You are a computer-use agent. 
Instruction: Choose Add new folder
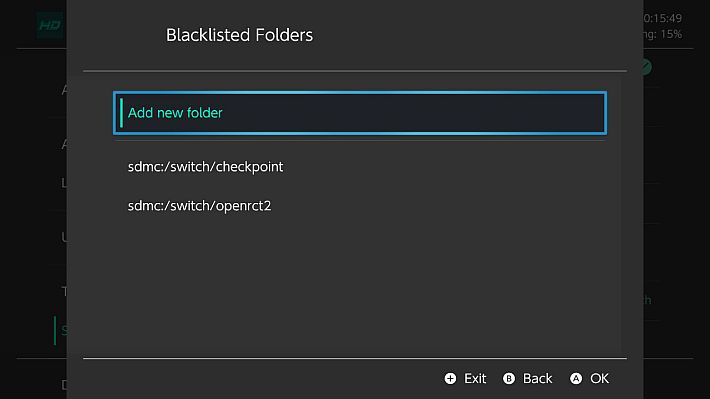[360, 113]
